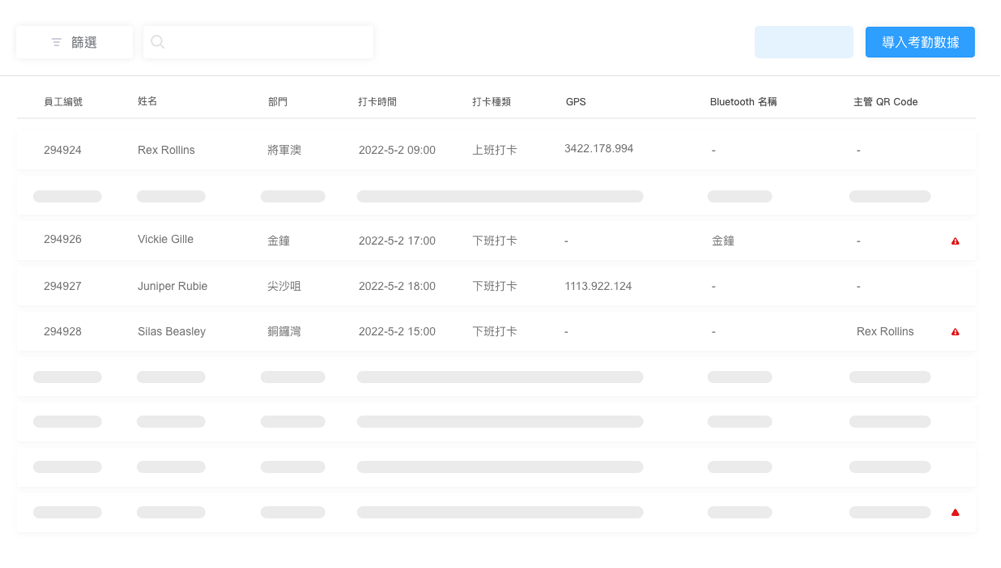The width and height of the screenshot is (1001, 568).
Task: Open the 篩選 filter button
Action: pos(74,42)
